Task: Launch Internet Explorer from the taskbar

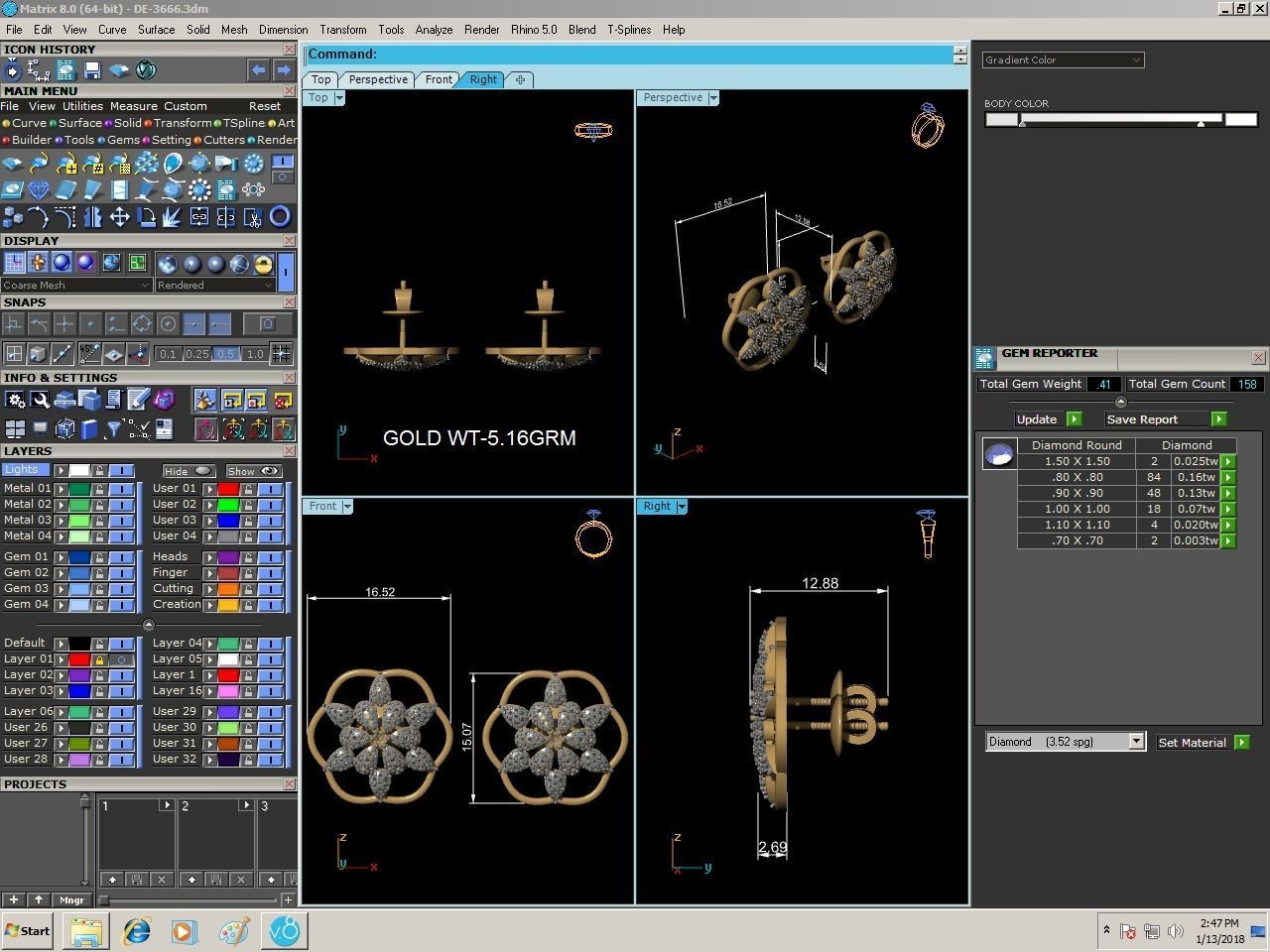Action: 136,931
